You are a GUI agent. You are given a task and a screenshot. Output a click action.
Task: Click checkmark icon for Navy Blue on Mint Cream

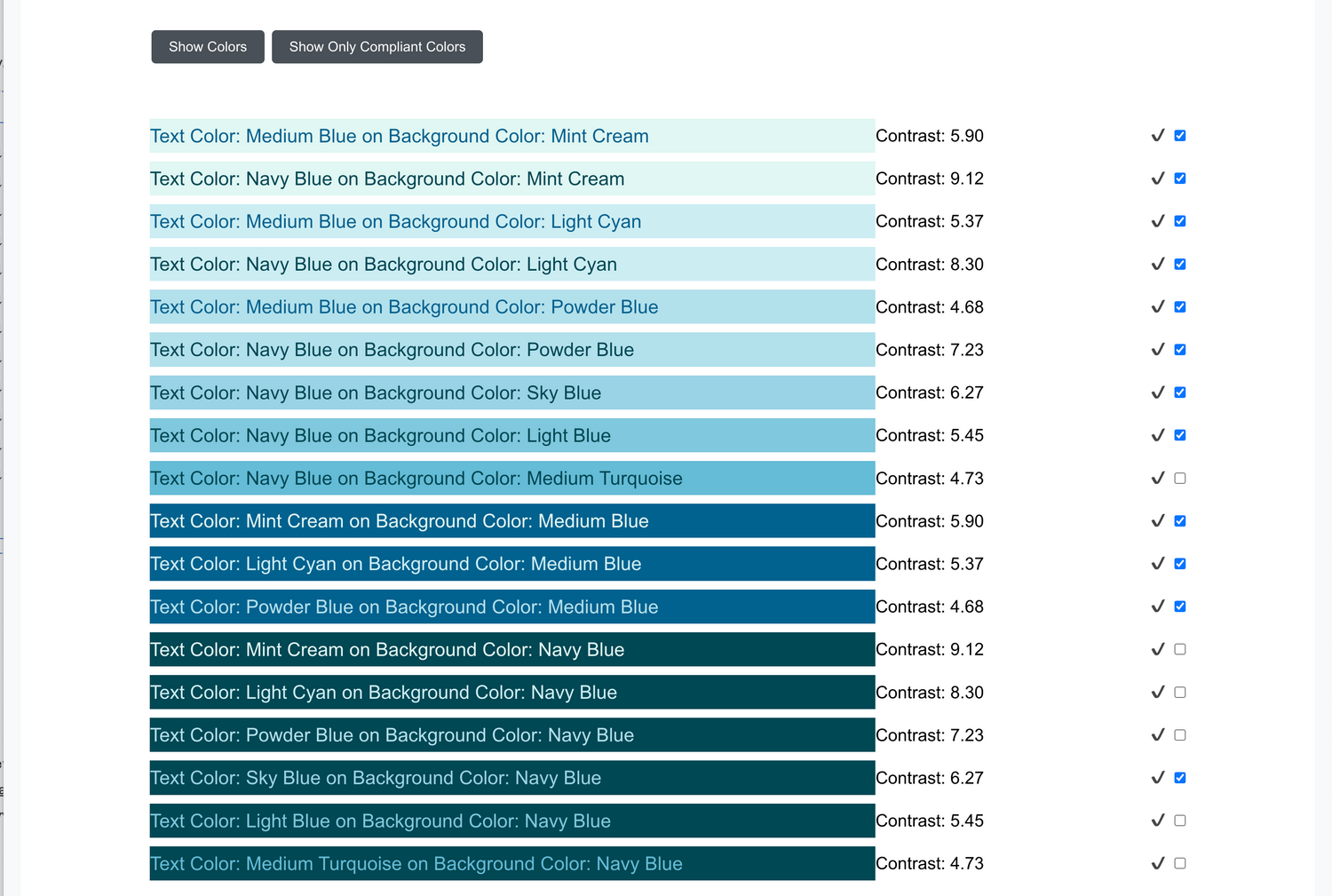tap(1157, 178)
